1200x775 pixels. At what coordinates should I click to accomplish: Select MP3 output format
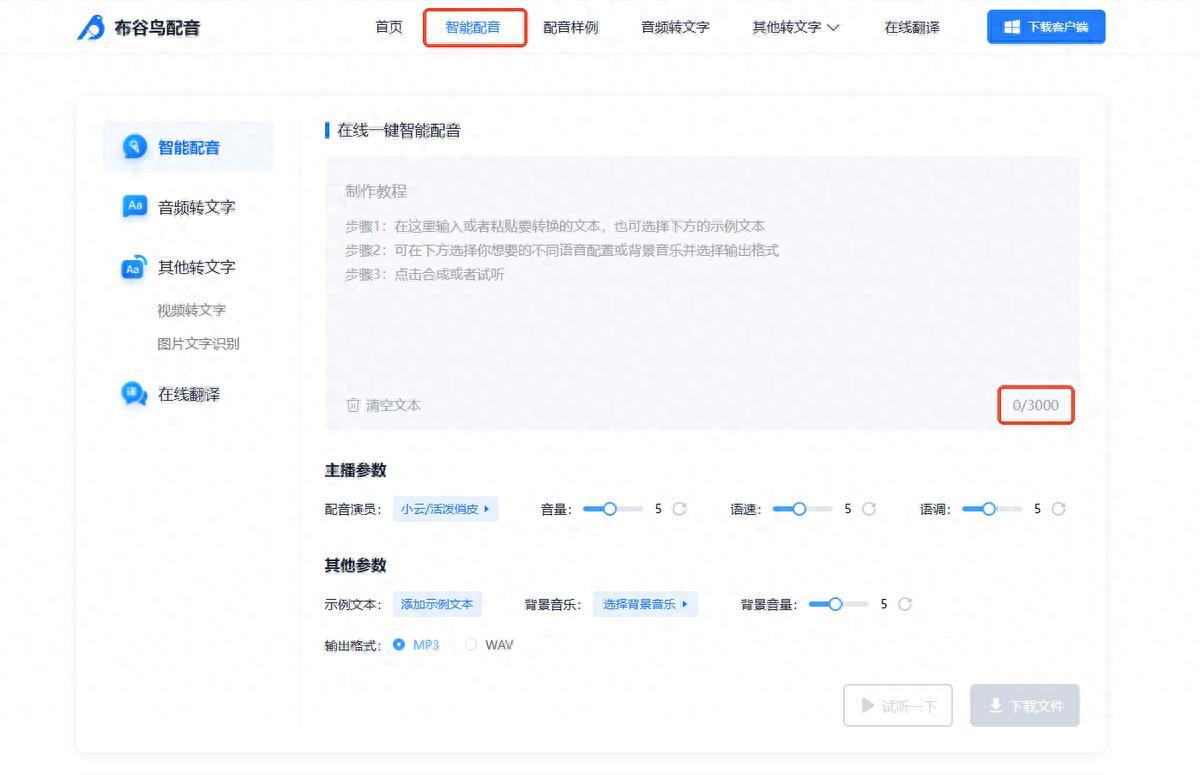[400, 645]
